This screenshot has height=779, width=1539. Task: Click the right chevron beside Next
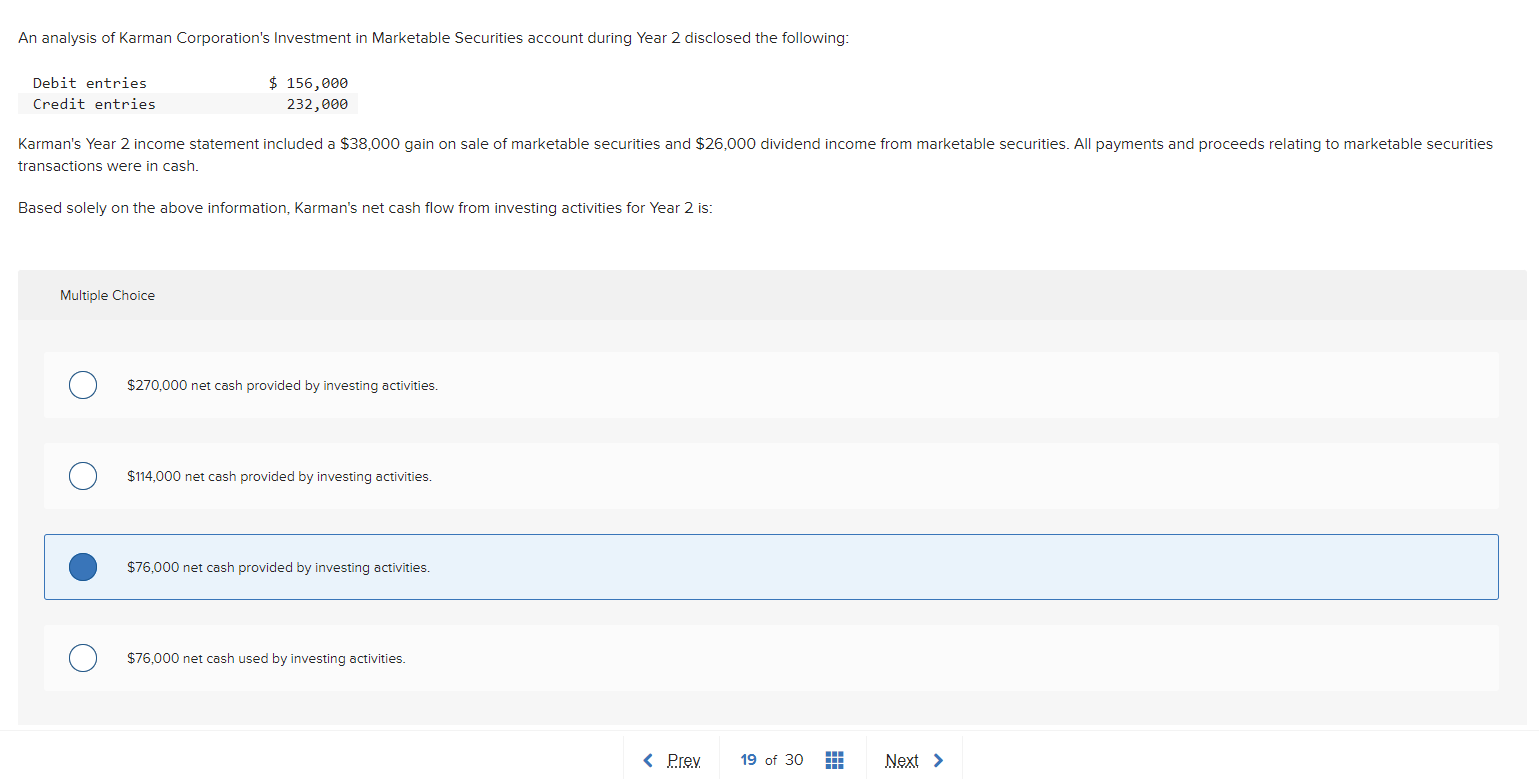938,761
